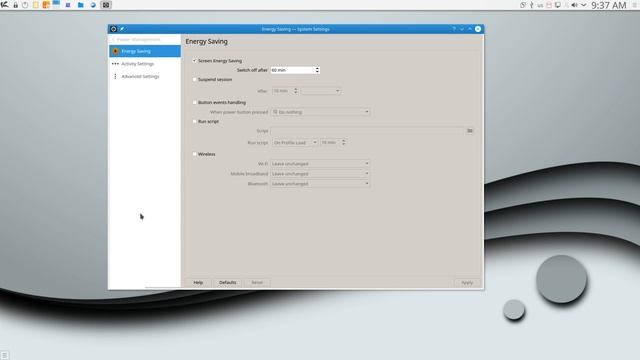
Task: Click the Activity Settings dots icon
Action: (115, 64)
